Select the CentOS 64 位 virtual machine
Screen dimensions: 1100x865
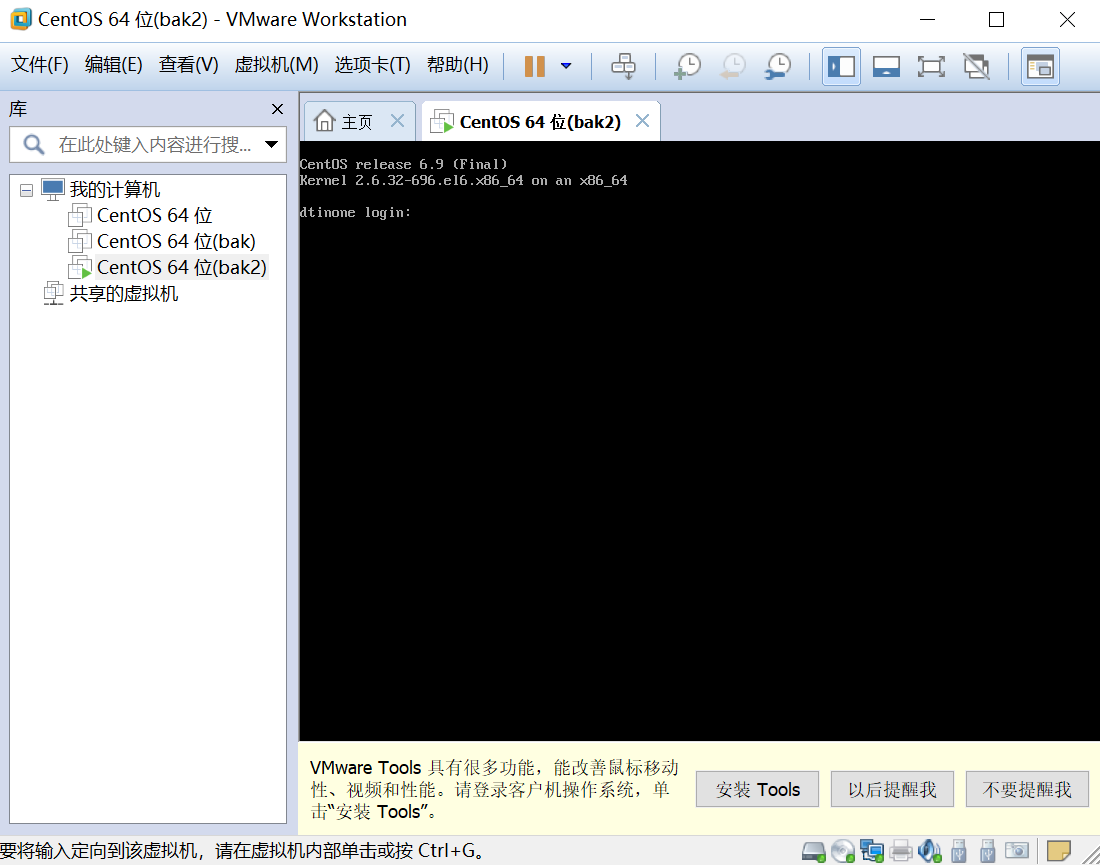point(154,215)
